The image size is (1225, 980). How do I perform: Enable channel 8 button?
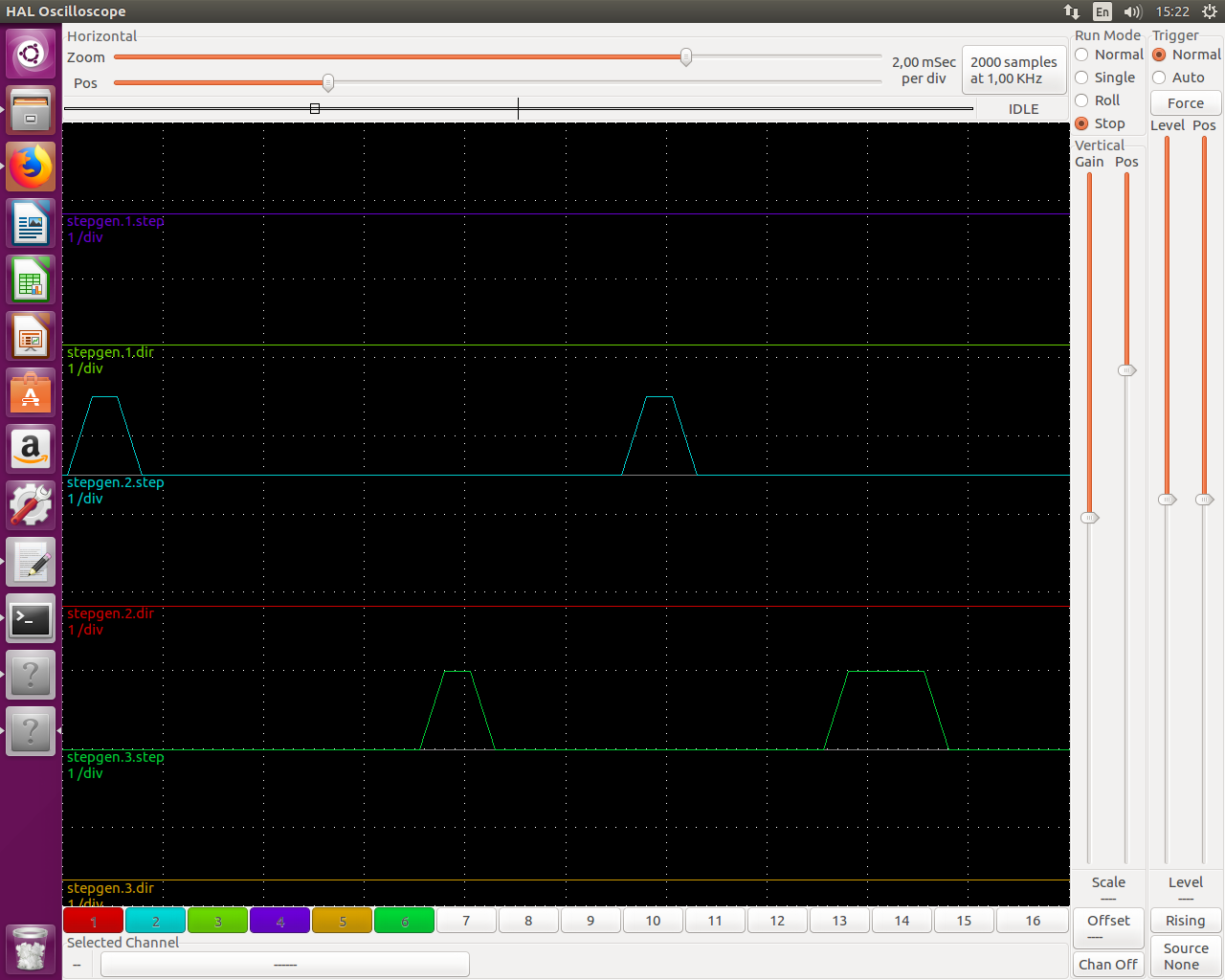click(528, 921)
